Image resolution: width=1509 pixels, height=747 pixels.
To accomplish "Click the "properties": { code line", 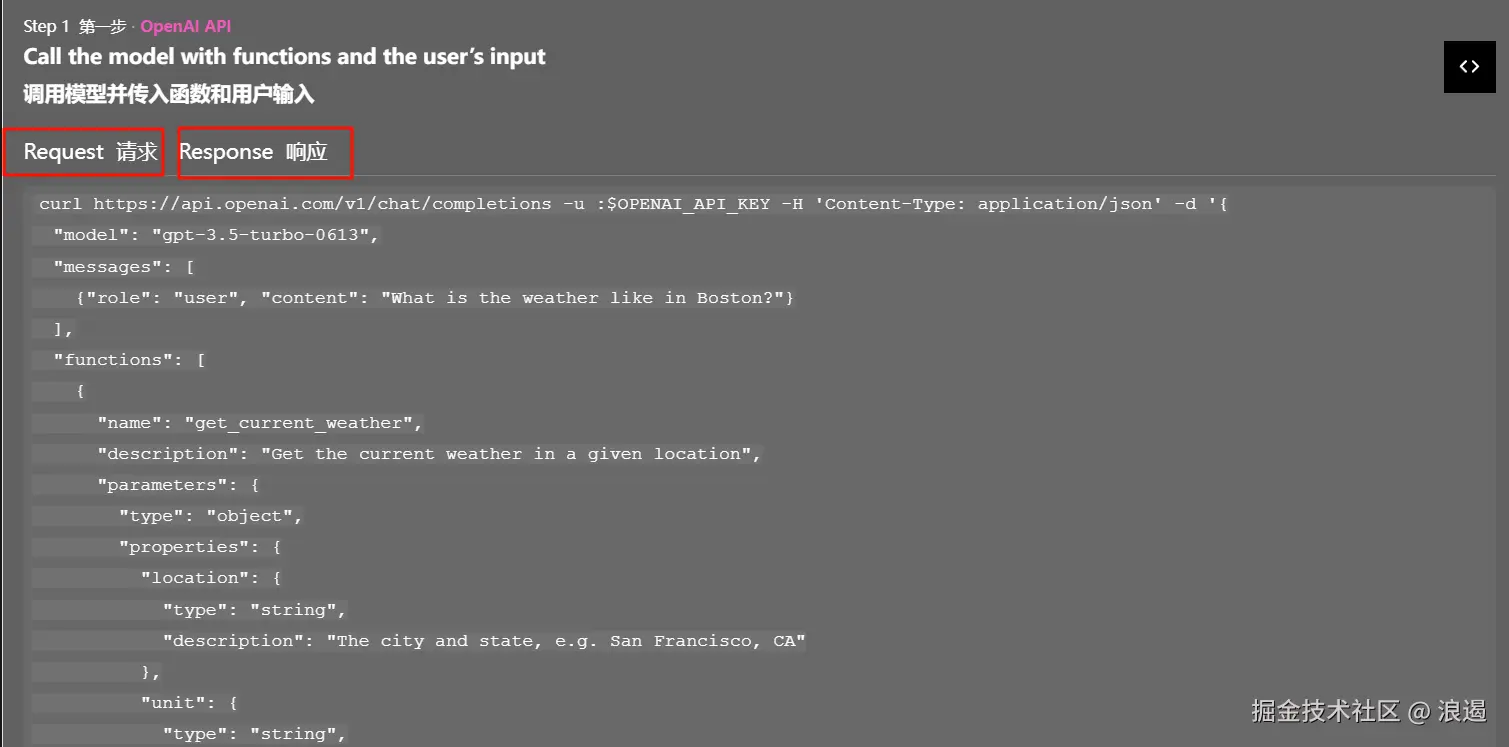I will [x=200, y=547].
